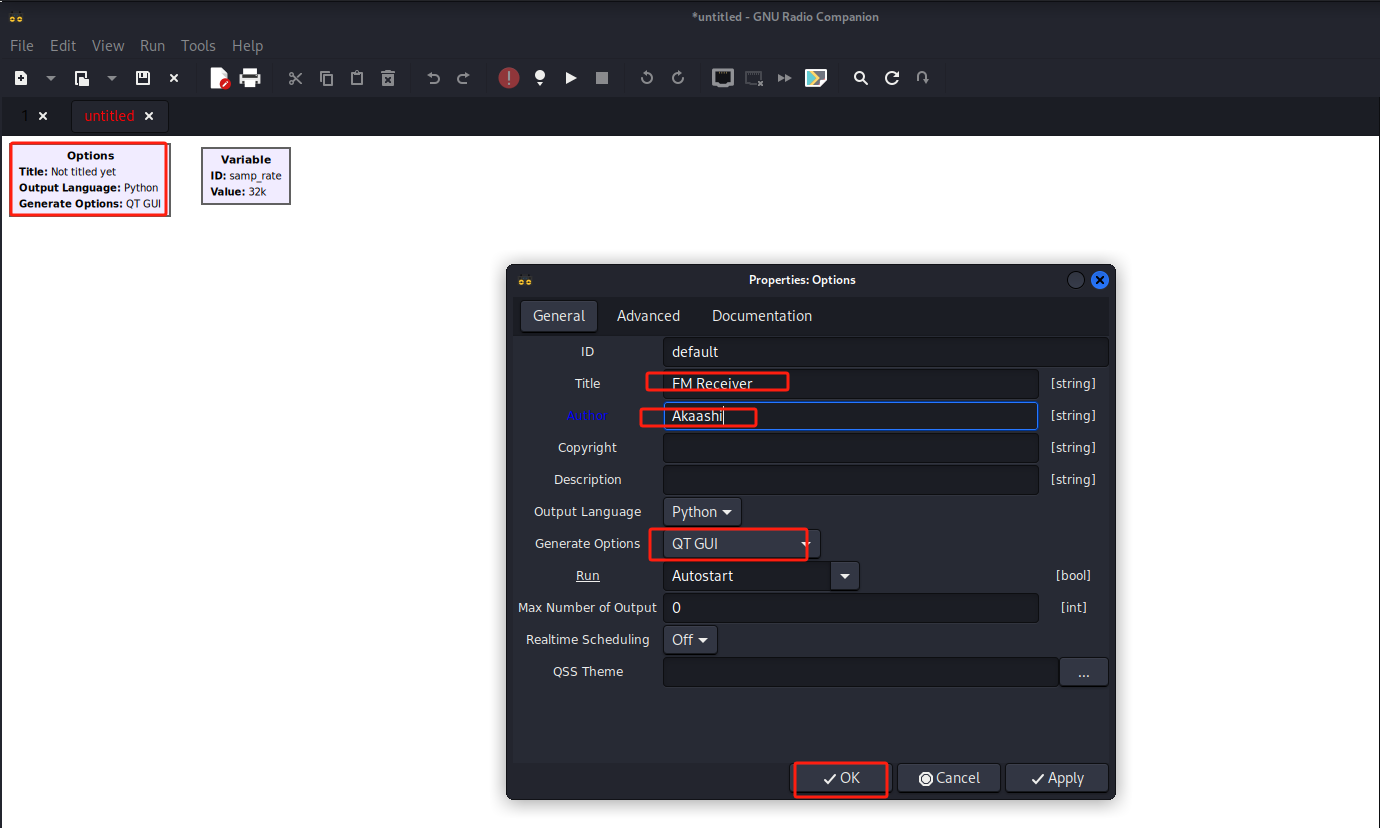This screenshot has height=828, width=1380.
Task: Open the New flowgraph type dropdown arrow
Action: 50,78
